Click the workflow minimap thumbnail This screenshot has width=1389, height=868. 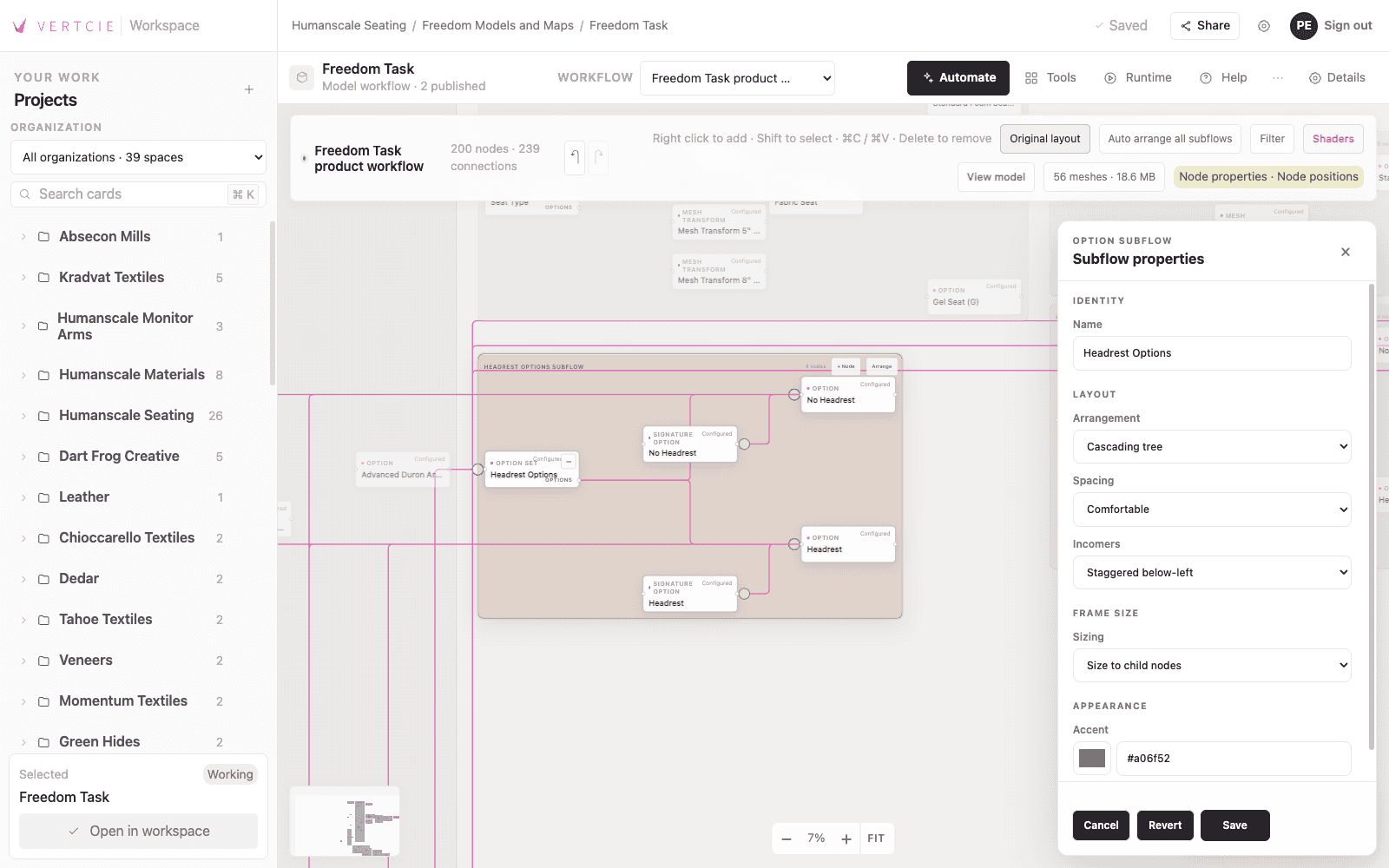coord(346,822)
